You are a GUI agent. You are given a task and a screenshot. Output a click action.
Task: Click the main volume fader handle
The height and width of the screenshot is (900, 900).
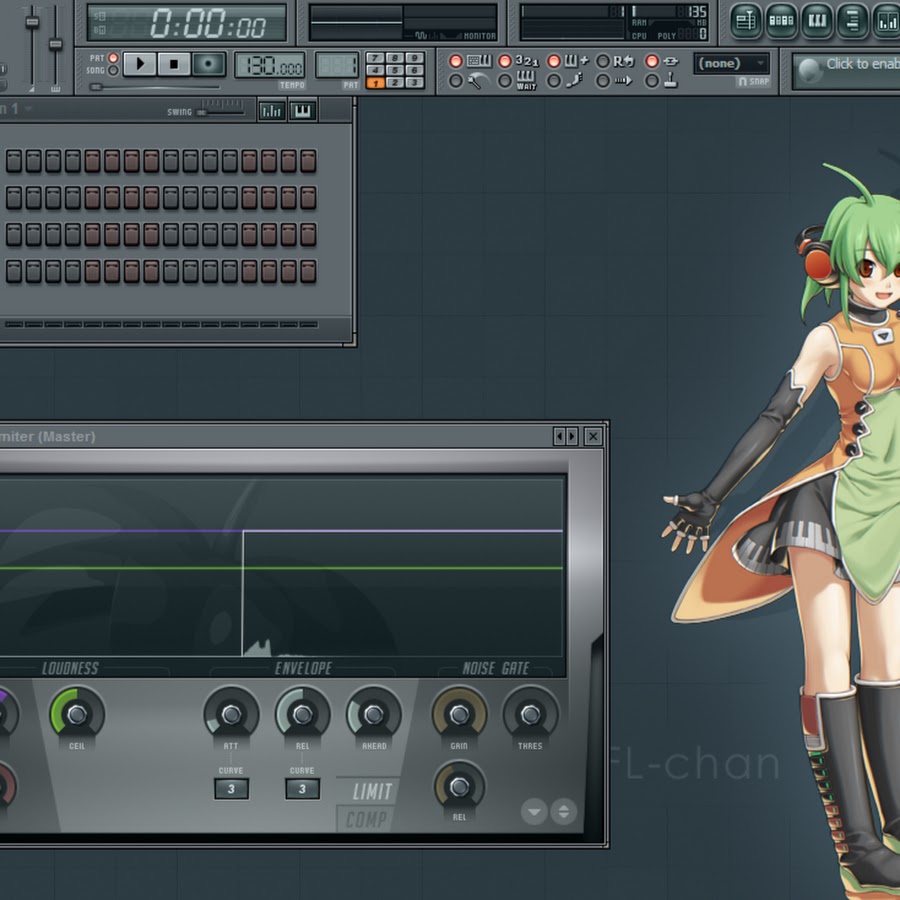32,22
